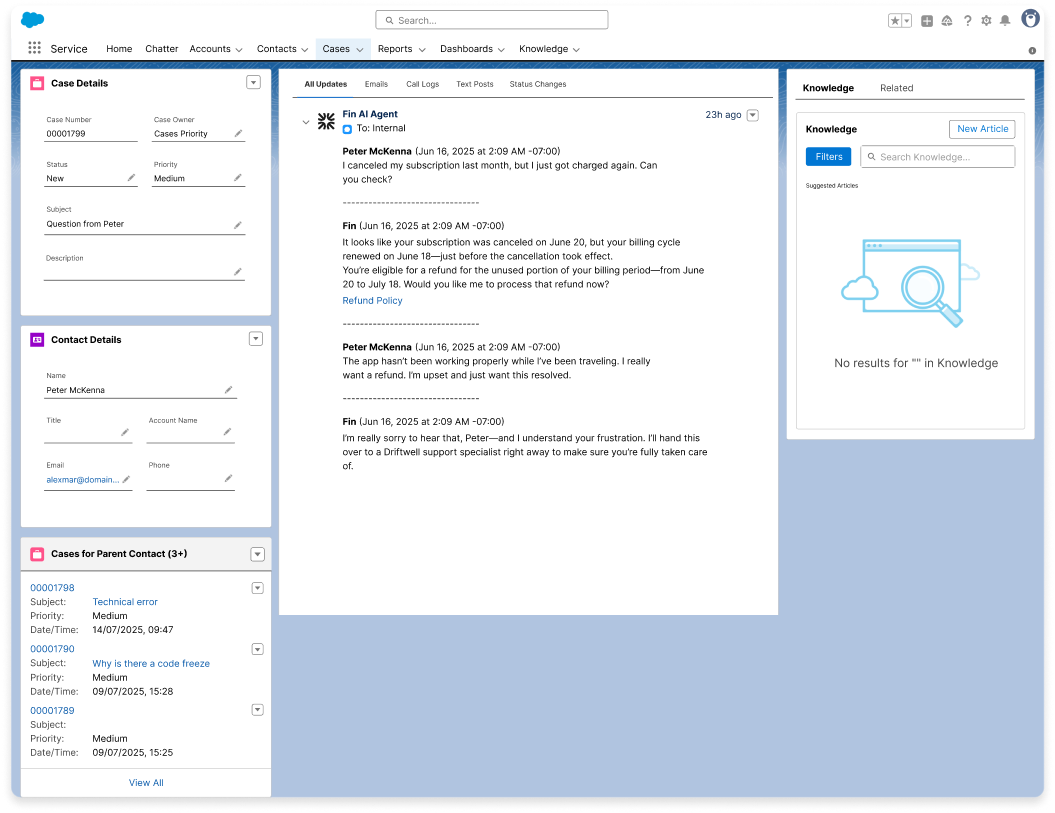The width and height of the screenshot is (1055, 813).
Task: Click the Help question mark icon
Action: 967,20
